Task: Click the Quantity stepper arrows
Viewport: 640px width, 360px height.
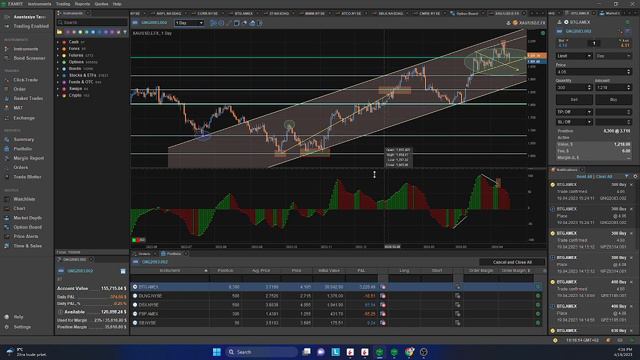Action: tap(589, 87)
